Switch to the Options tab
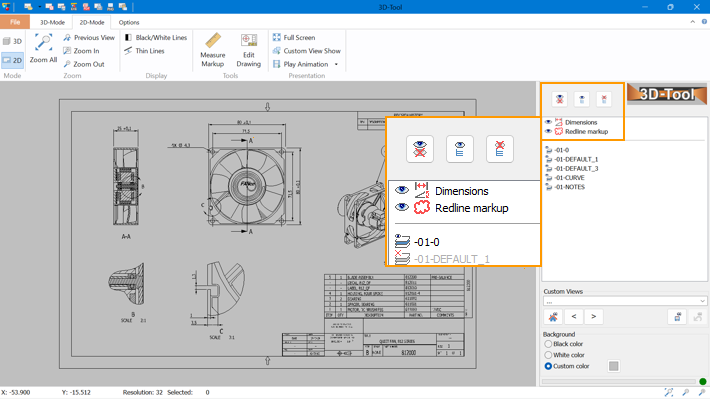This screenshot has width=710, height=400. 129,21
